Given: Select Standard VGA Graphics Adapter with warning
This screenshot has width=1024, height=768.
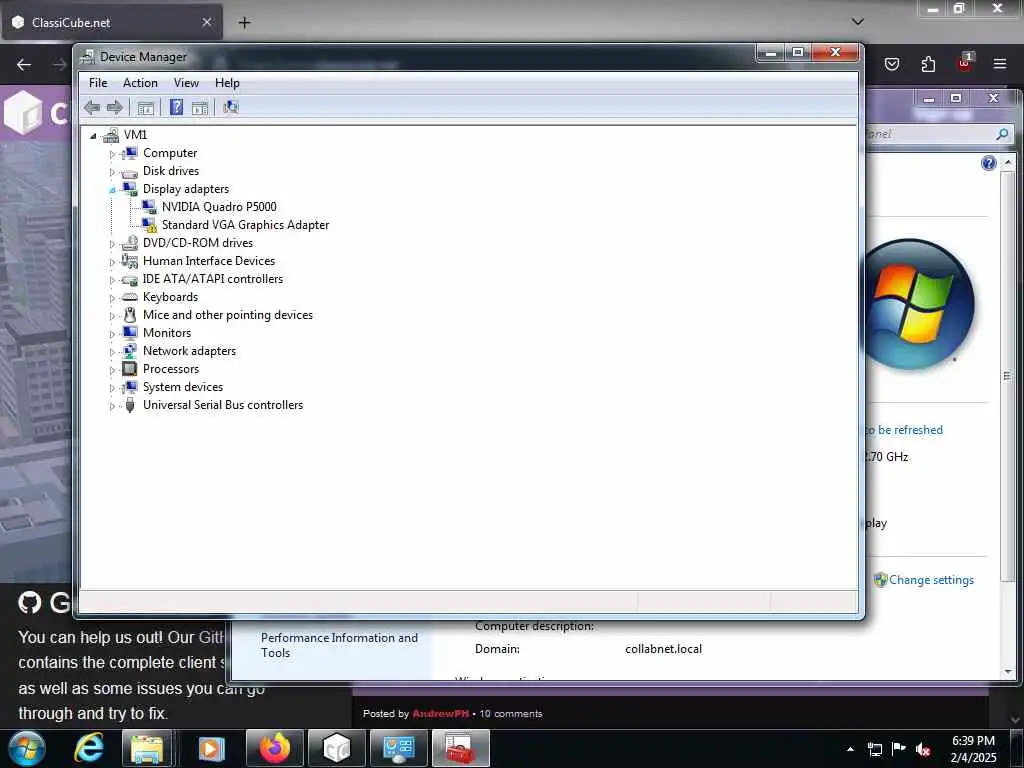Looking at the screenshot, I should click(245, 225).
